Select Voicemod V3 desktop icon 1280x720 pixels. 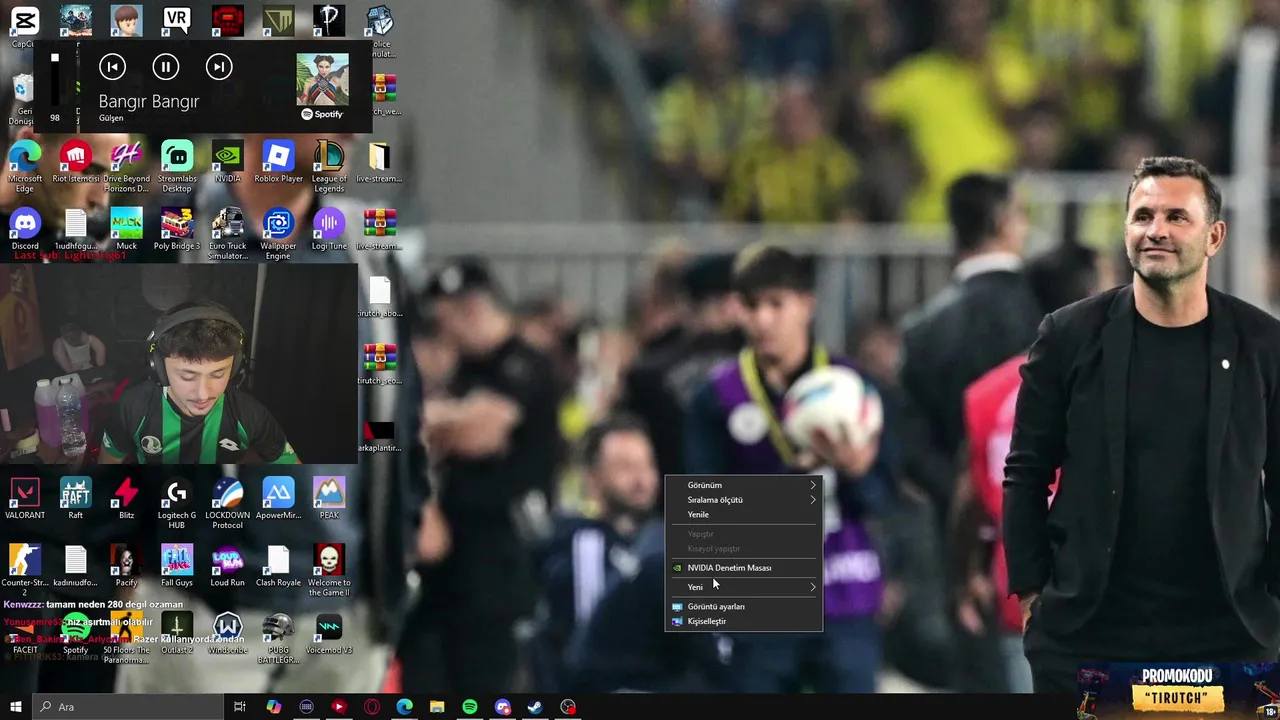coord(329,634)
